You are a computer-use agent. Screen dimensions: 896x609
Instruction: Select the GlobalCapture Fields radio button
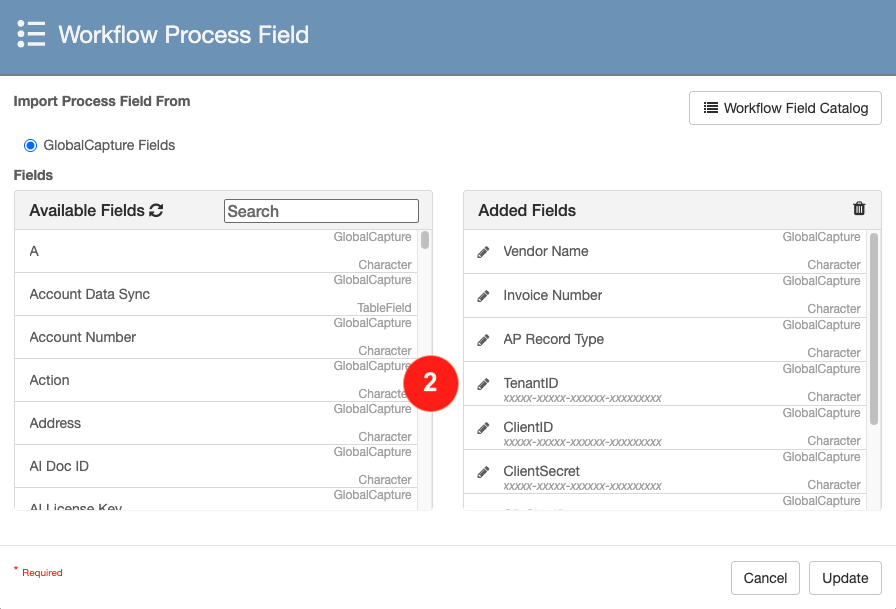(30, 145)
